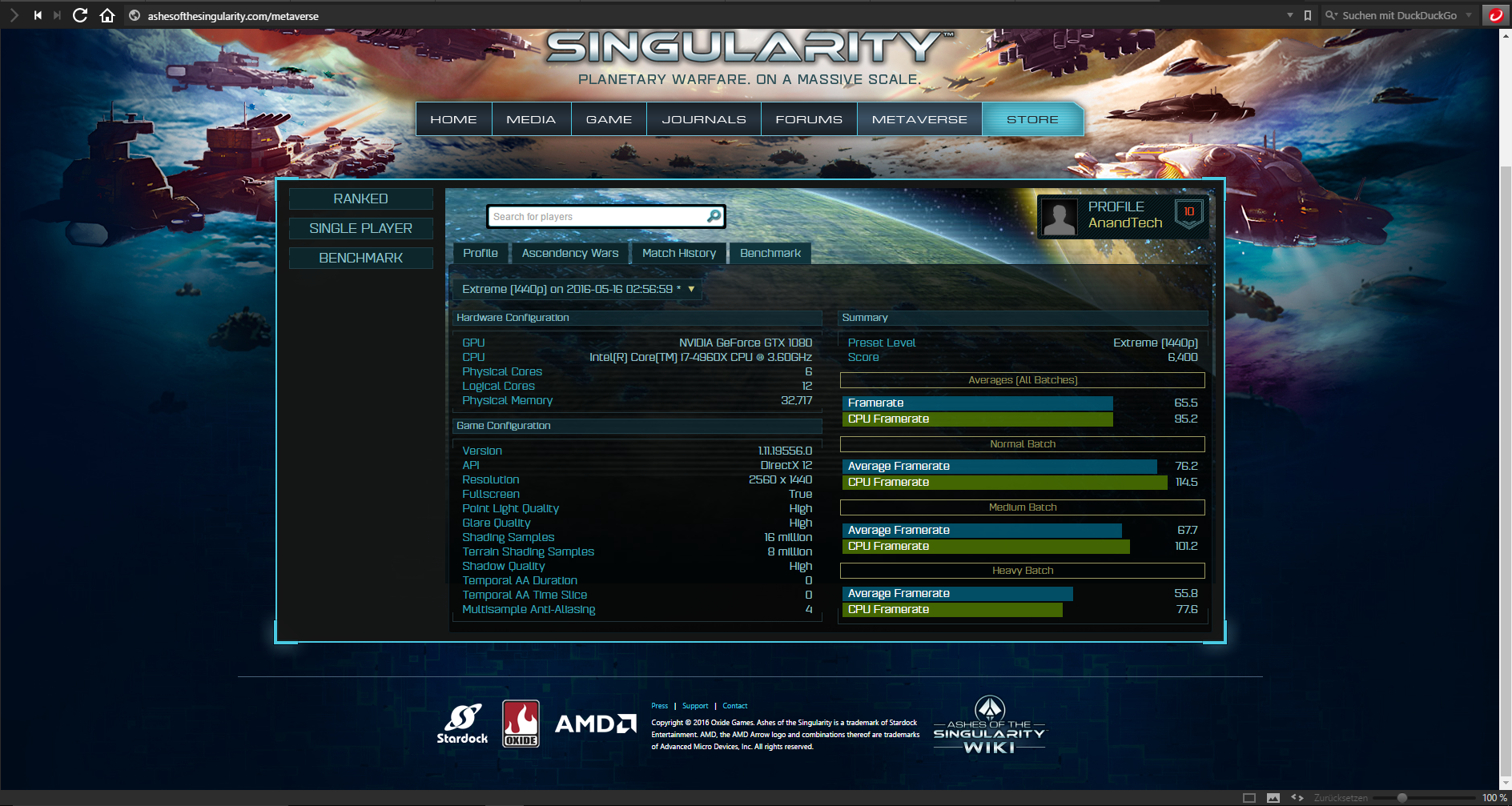Click the Suchen mit DuckDuckGo search field
Viewport: 1512px width, 806px height.
(x=1399, y=15)
